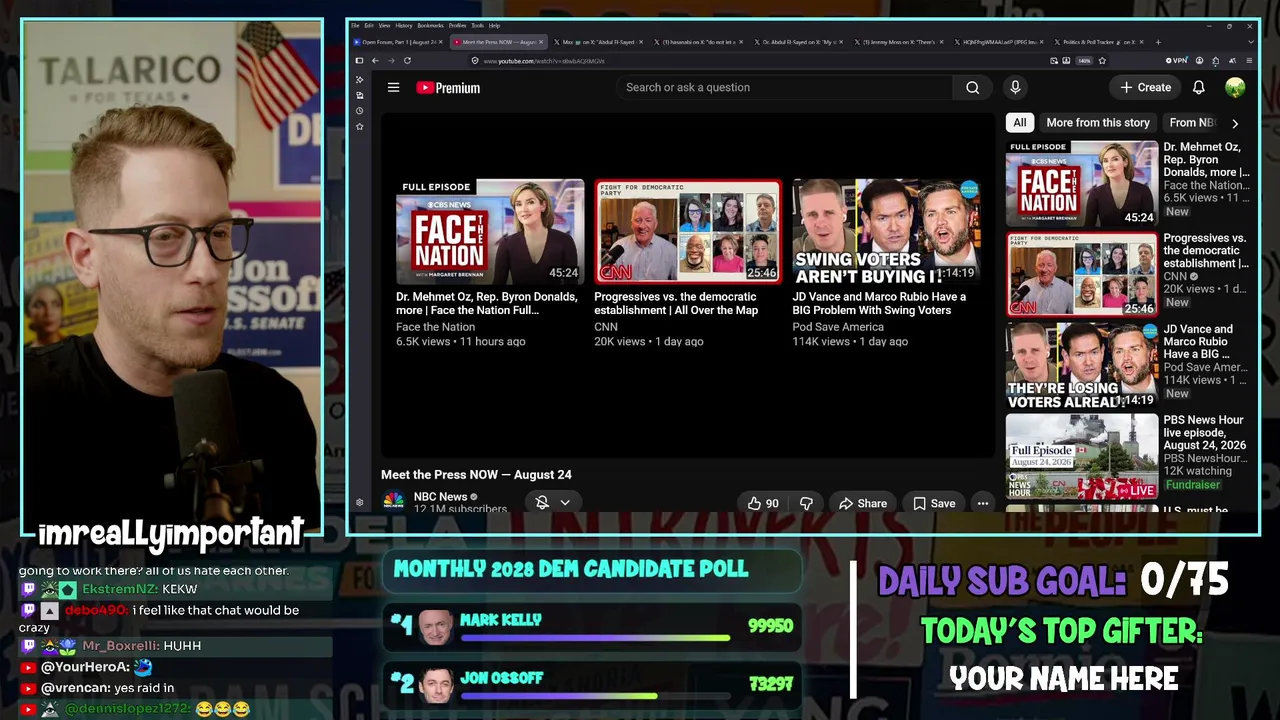
Task: Open the browser Bookmarks menu
Action: [430, 26]
